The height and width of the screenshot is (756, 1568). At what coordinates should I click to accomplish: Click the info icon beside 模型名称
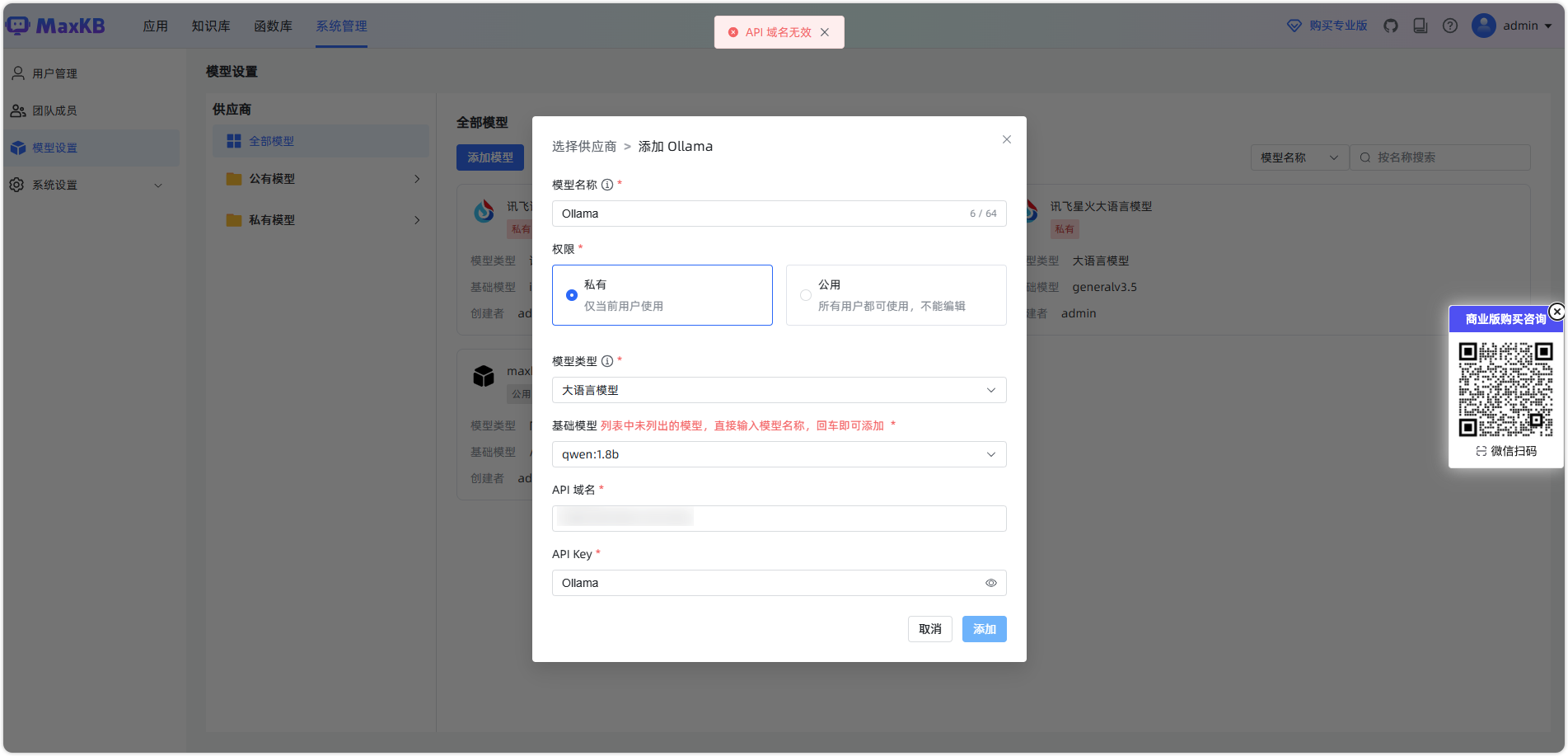point(607,185)
